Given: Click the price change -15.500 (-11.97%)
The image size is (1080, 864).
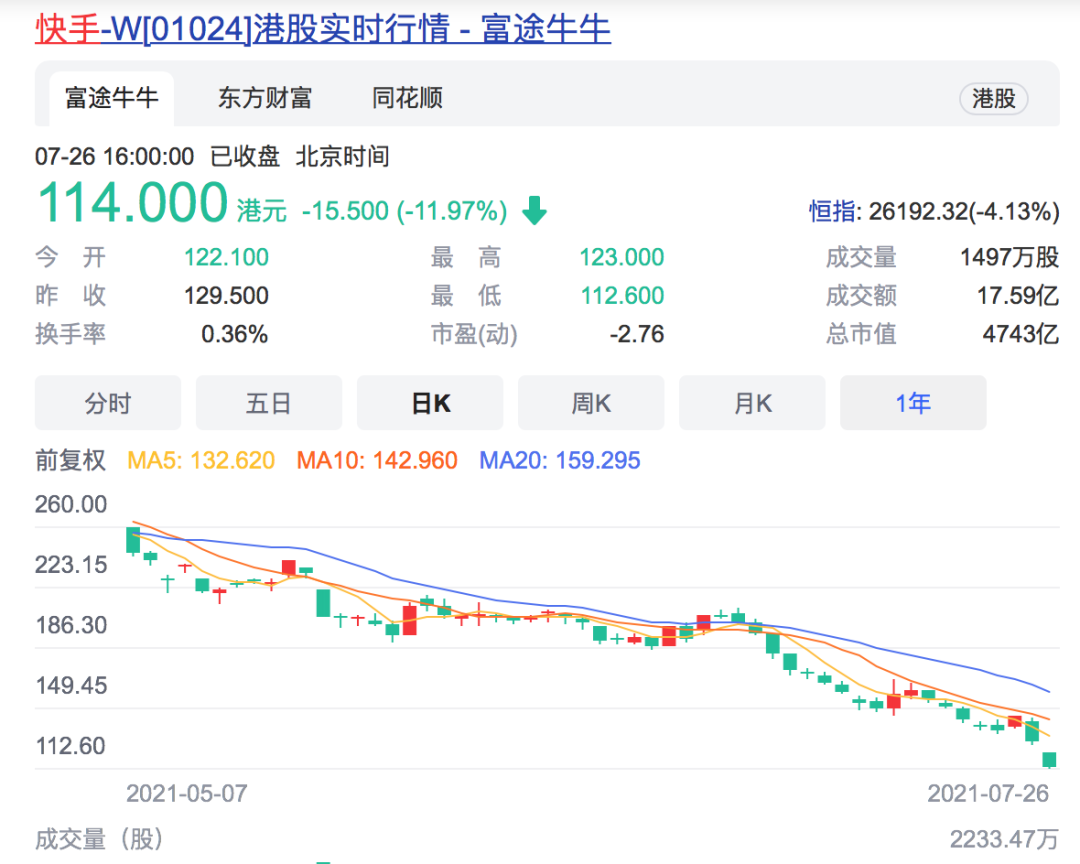Looking at the screenshot, I should click(404, 211).
